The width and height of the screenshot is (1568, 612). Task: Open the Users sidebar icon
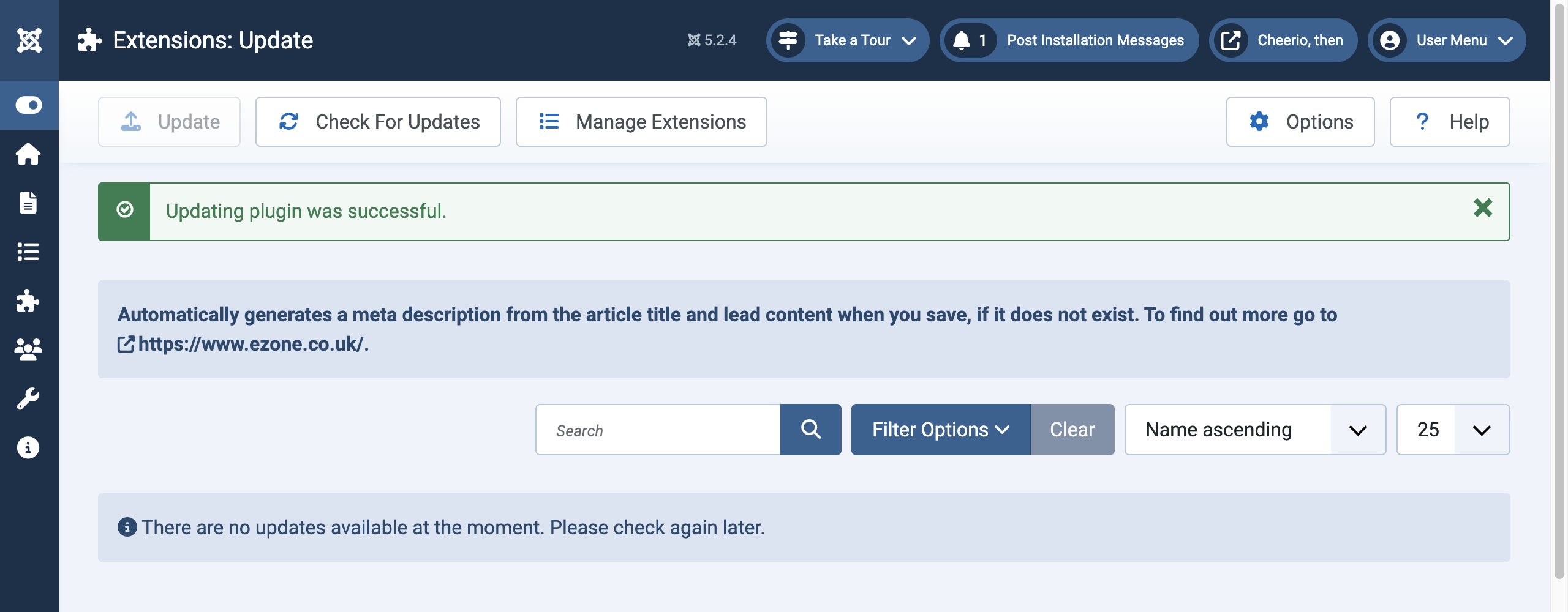click(29, 349)
